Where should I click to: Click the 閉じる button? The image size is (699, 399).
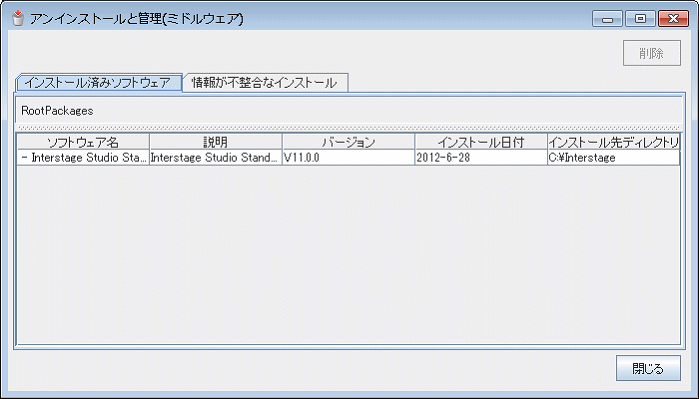pos(648,368)
